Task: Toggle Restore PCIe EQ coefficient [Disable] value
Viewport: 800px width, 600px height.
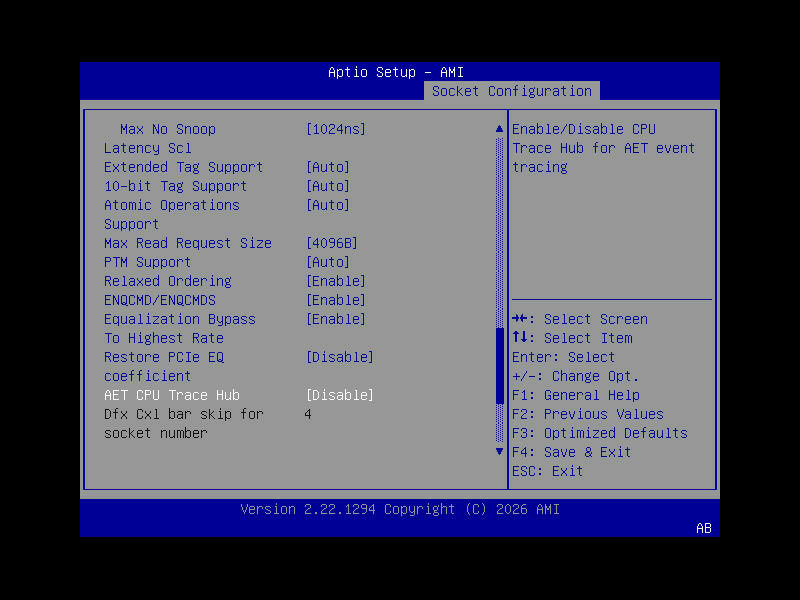Action: (340, 357)
